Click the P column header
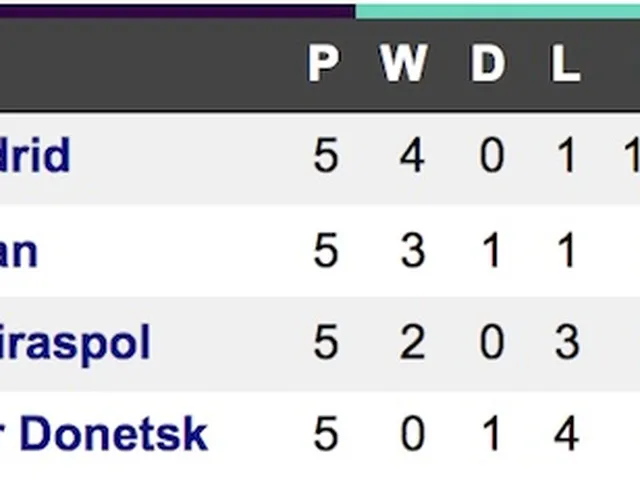 click(x=324, y=65)
